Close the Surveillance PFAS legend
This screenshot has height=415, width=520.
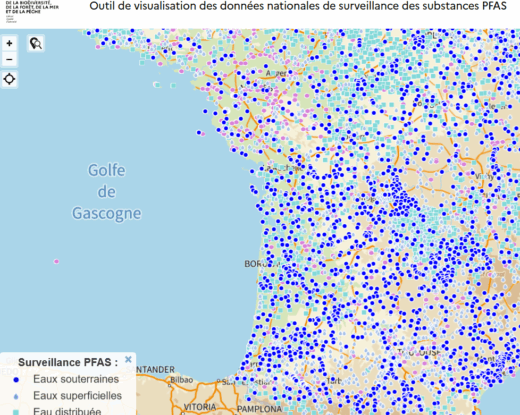128,360
